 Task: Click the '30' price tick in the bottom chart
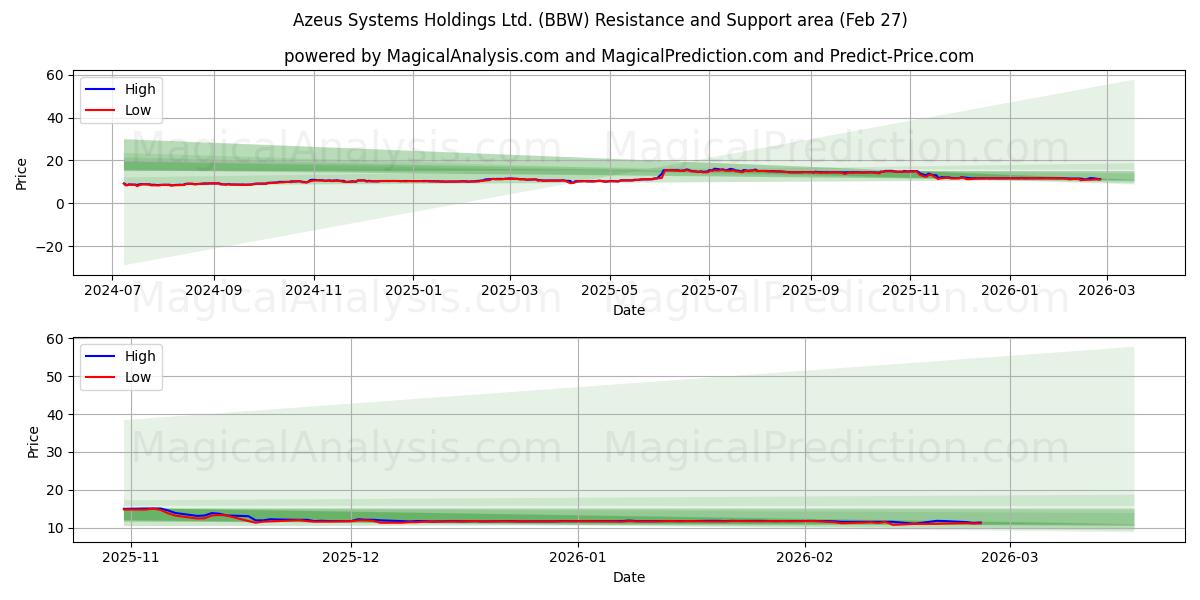point(56,453)
